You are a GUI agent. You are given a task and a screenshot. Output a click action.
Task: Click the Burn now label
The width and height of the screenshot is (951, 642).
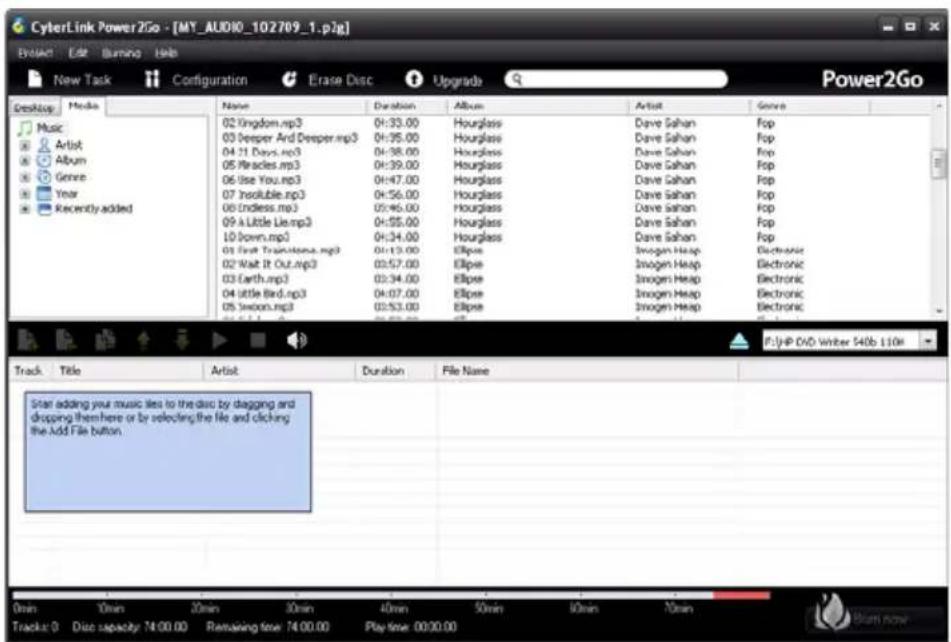(x=881, y=619)
